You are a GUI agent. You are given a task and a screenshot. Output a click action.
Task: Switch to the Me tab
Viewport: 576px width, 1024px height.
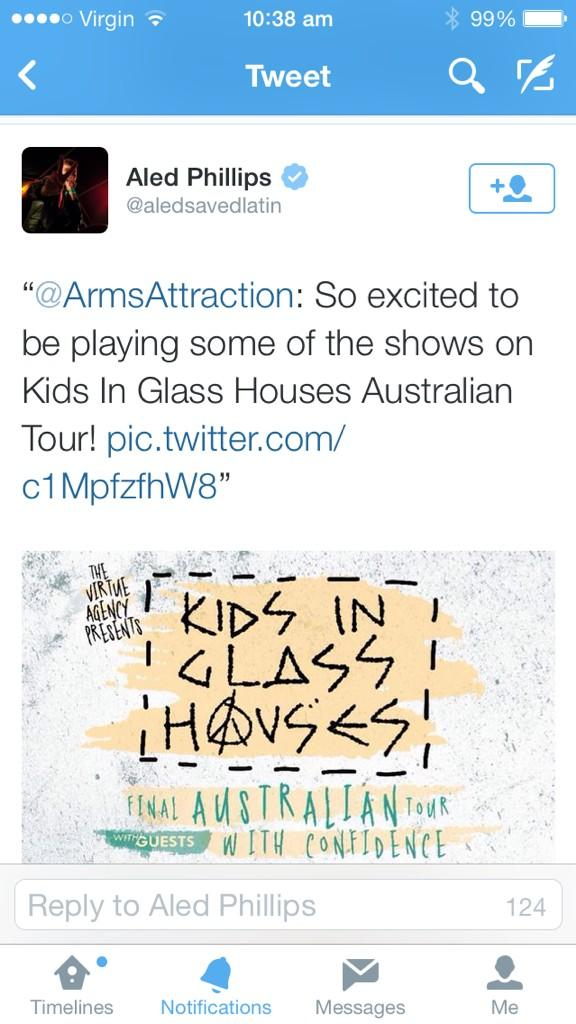tap(505, 985)
